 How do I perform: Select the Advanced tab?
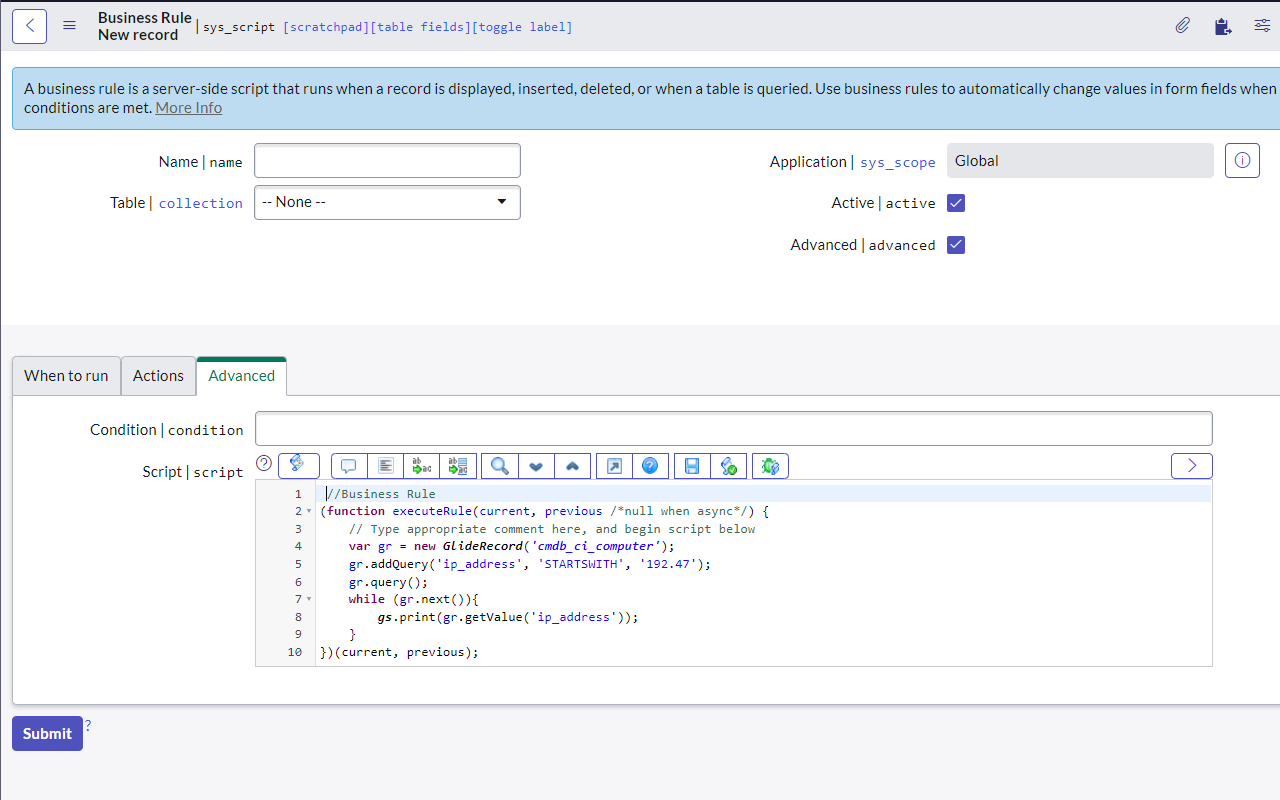click(x=241, y=376)
